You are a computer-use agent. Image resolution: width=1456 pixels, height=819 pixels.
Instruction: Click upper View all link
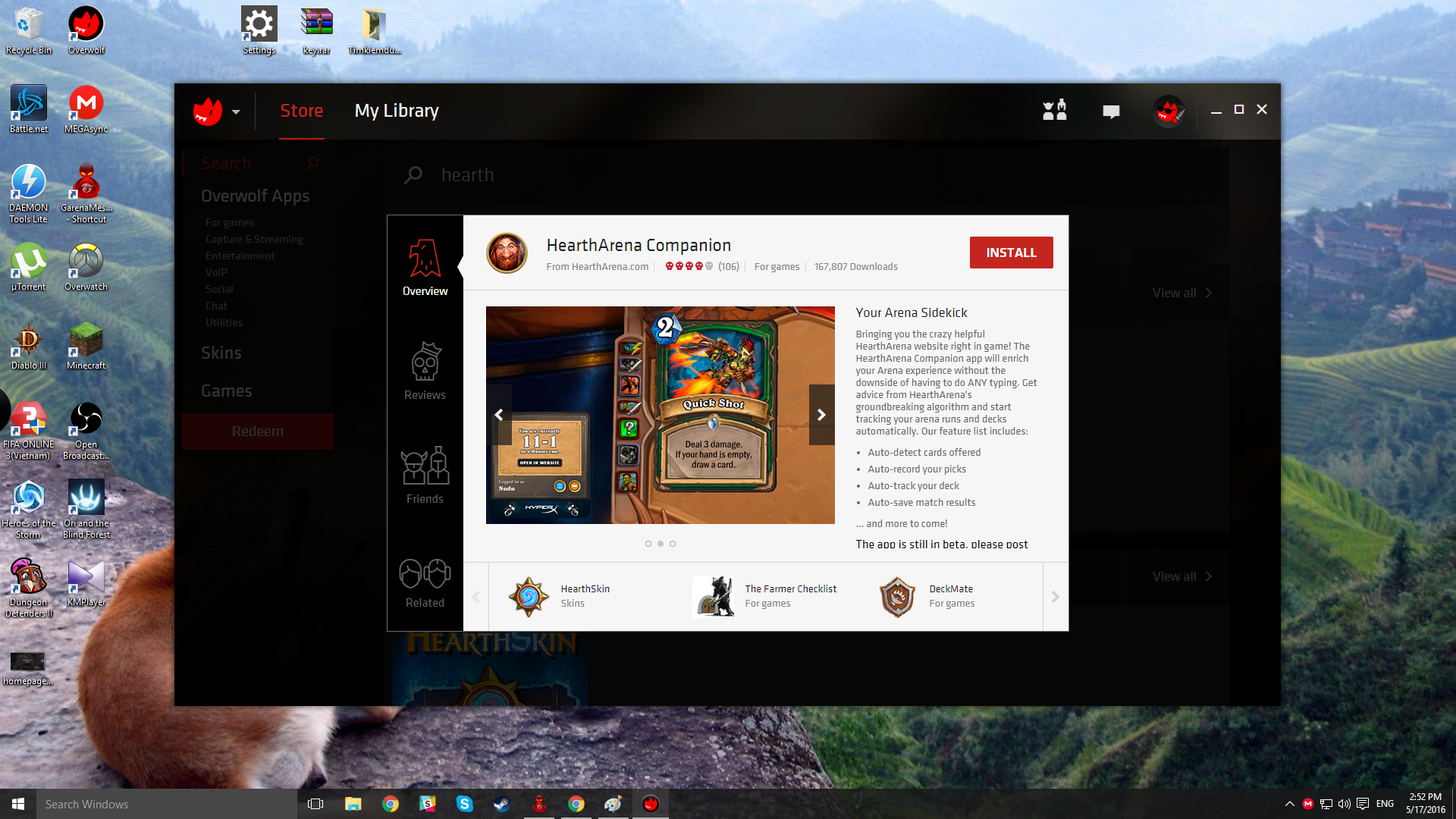[1181, 293]
